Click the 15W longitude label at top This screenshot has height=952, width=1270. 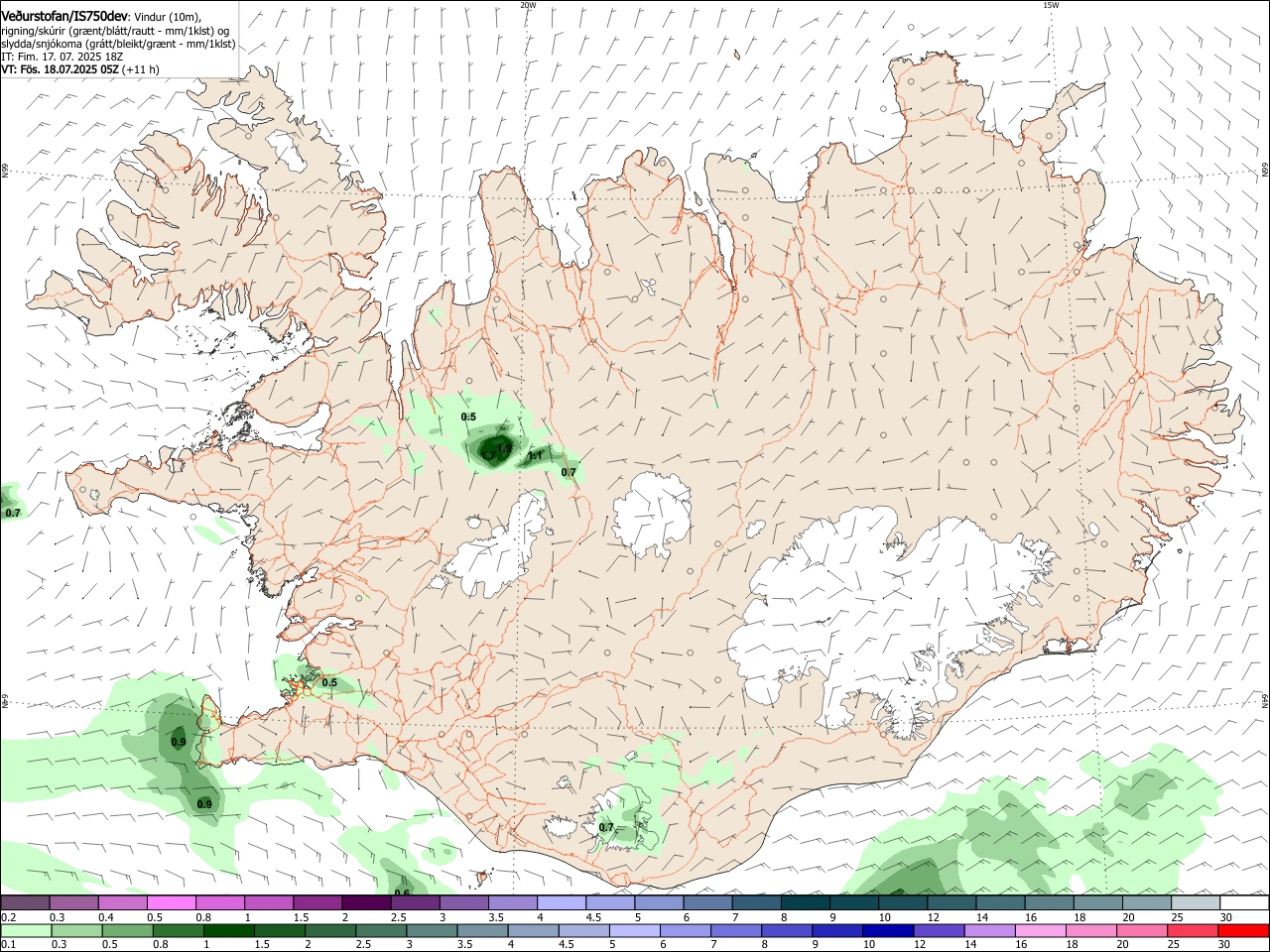coord(1051,5)
